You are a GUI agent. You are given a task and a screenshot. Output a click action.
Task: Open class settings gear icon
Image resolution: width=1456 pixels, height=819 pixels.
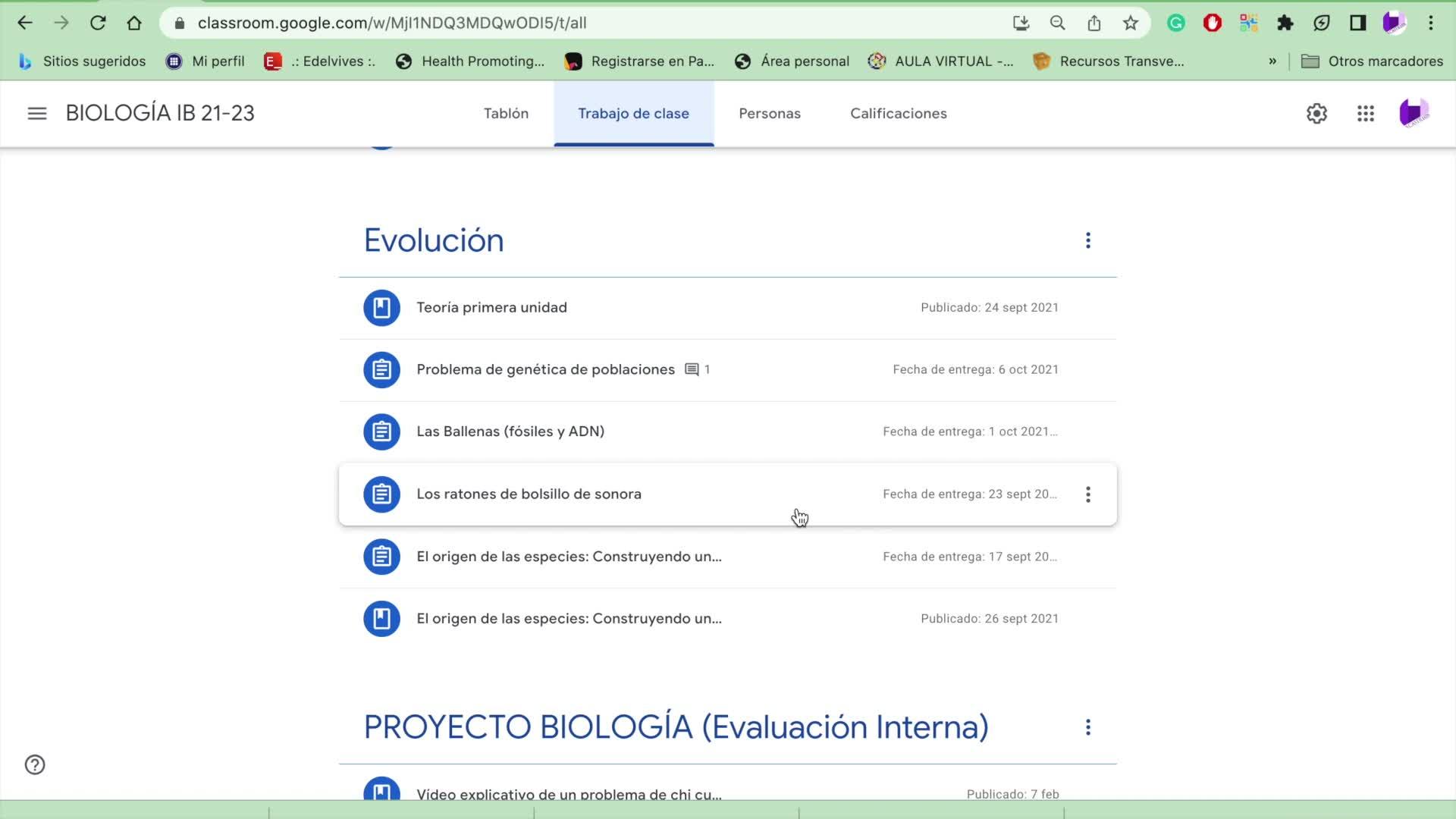click(x=1316, y=114)
